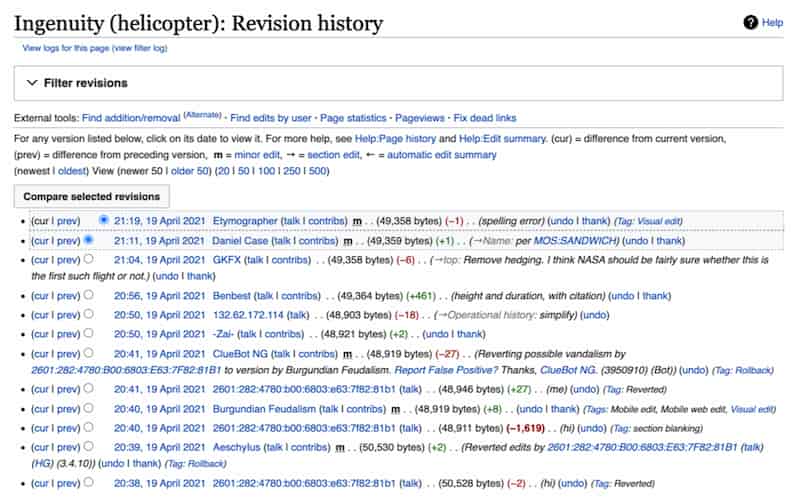Open Etymographer user page

pyautogui.click(x=245, y=221)
